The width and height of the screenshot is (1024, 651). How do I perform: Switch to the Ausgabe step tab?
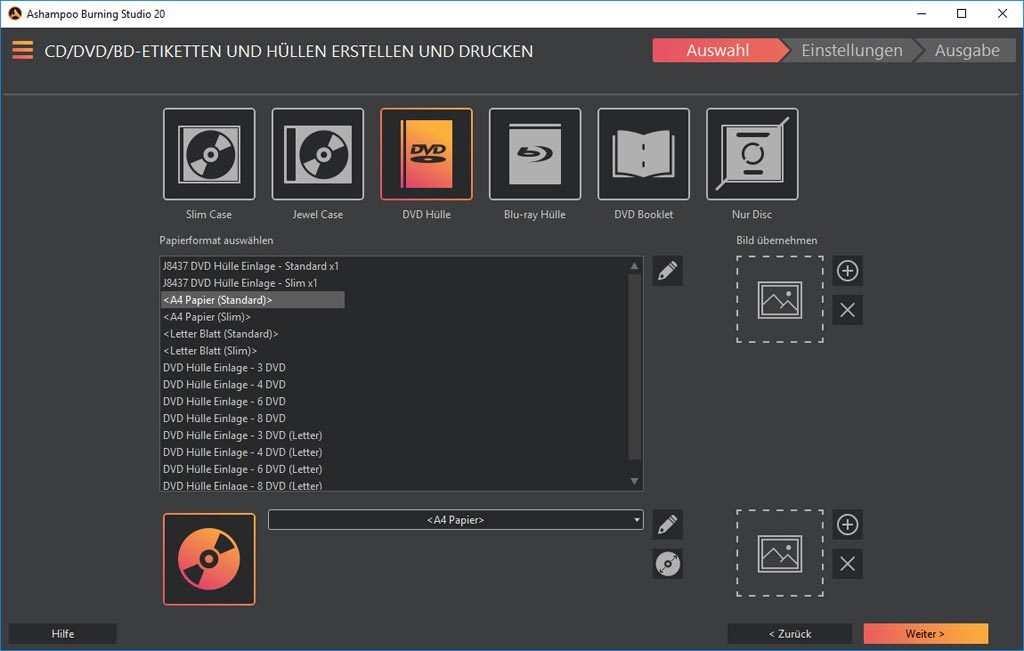967,50
